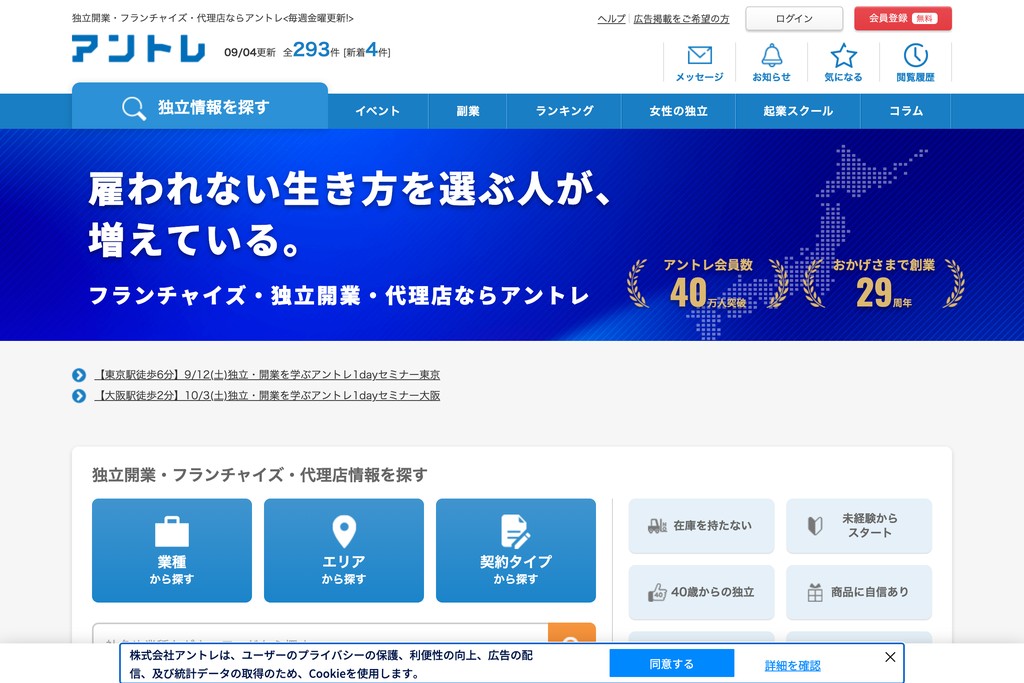Click 業種から探す button

[172, 550]
